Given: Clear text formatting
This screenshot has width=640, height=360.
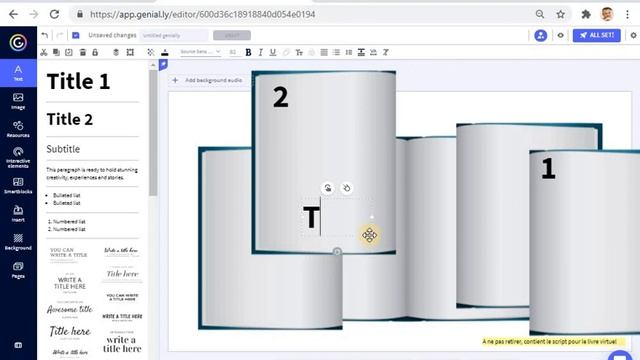Looking at the screenshot, I should coord(386,52).
